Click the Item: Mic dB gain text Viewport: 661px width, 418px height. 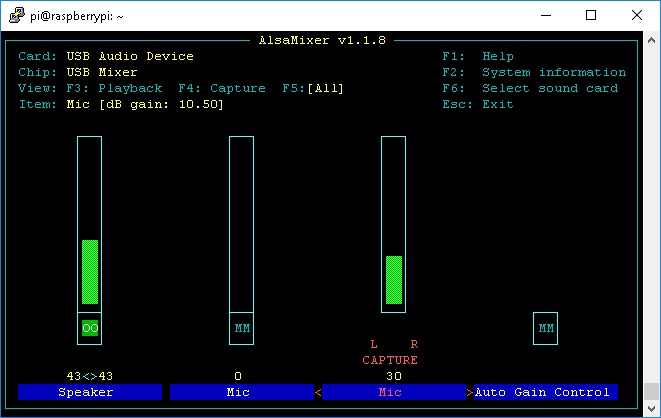pos(121,104)
